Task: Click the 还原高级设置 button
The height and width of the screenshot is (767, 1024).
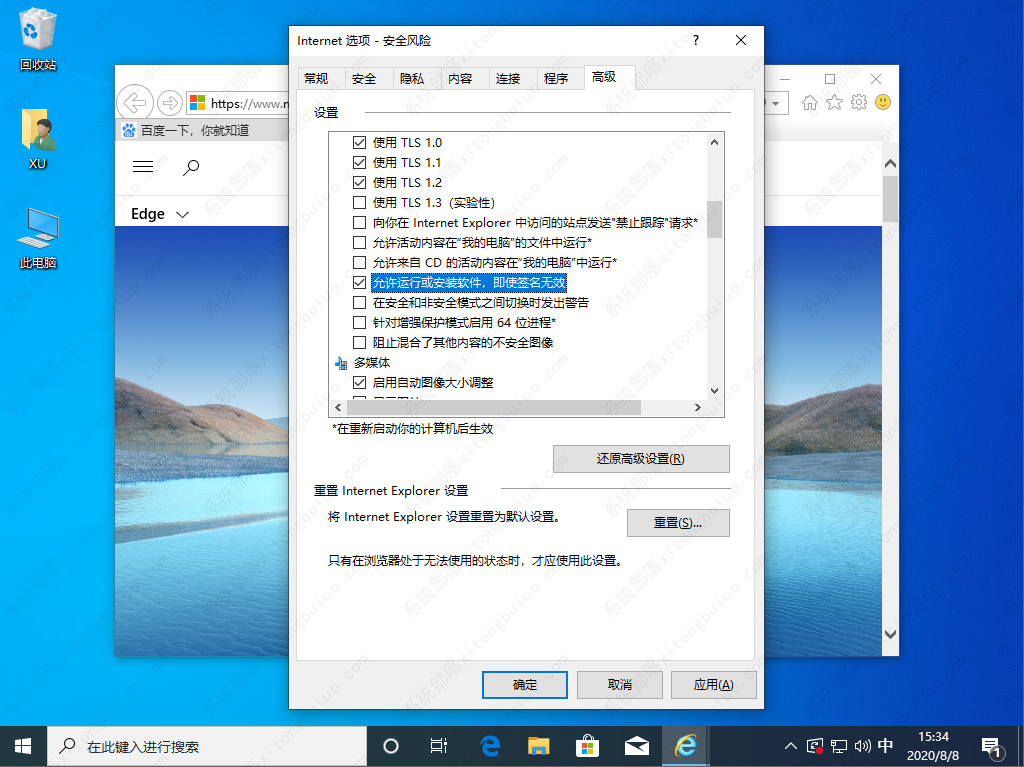Action: tap(640, 458)
